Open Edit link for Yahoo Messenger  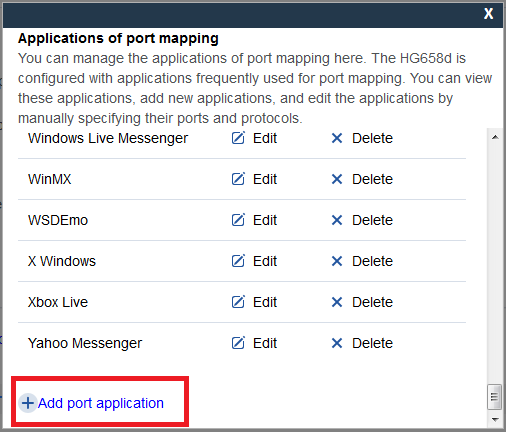(265, 343)
